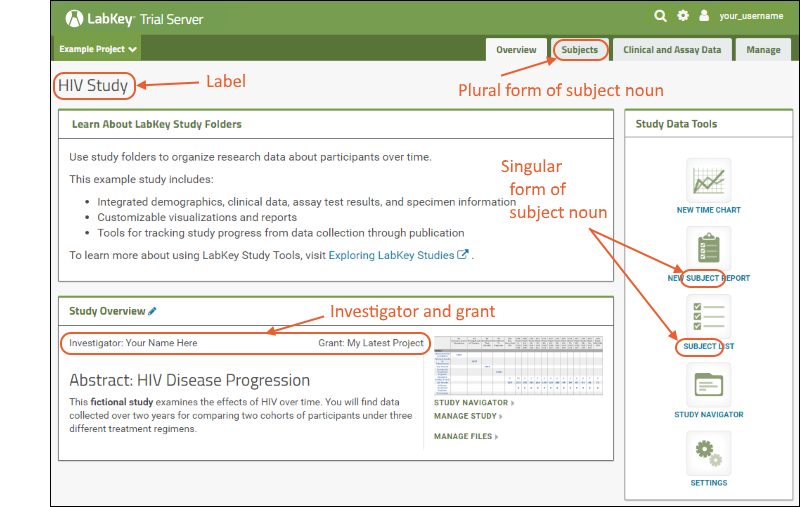Click the pencil edit icon beside Study Overview

[152, 311]
